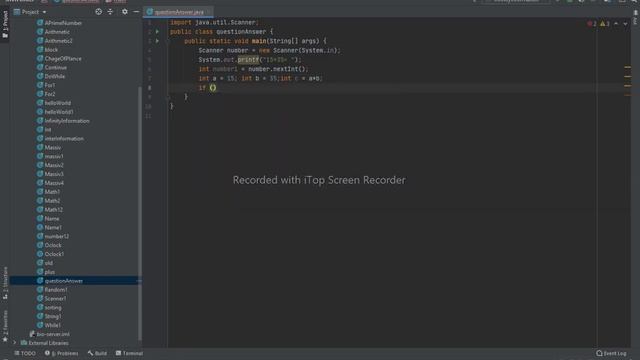Viewport: 640px width, 360px height.
Task: Select the number12 class
Action: pos(53,236)
